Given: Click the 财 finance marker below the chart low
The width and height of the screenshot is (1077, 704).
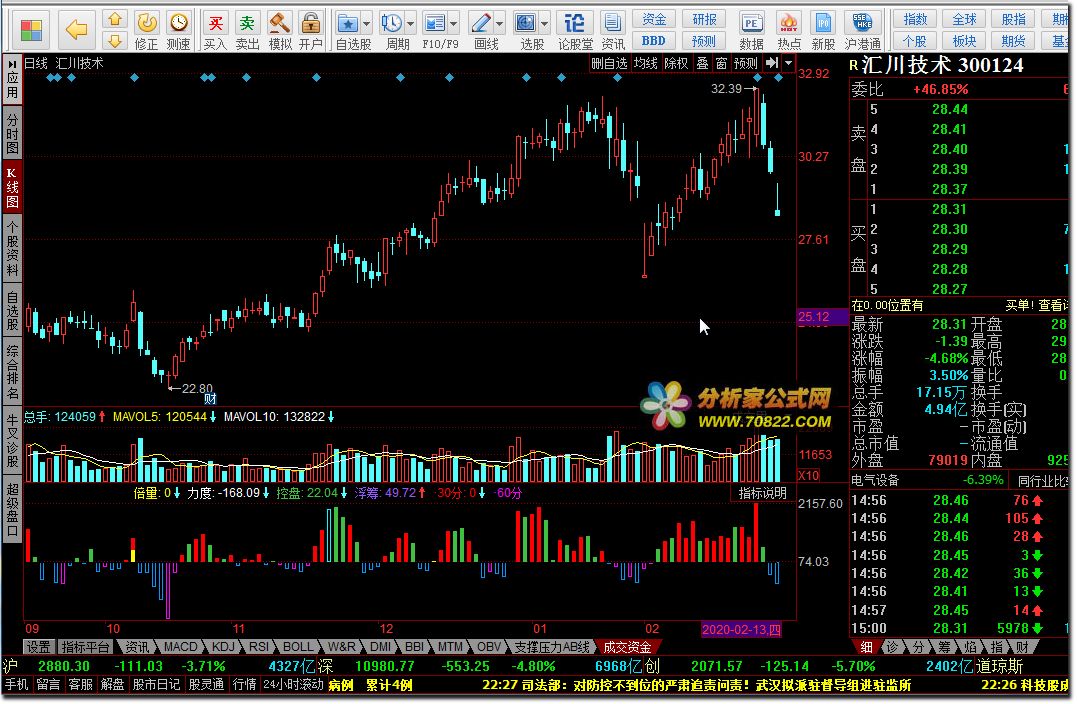Looking at the screenshot, I should tap(210, 398).
